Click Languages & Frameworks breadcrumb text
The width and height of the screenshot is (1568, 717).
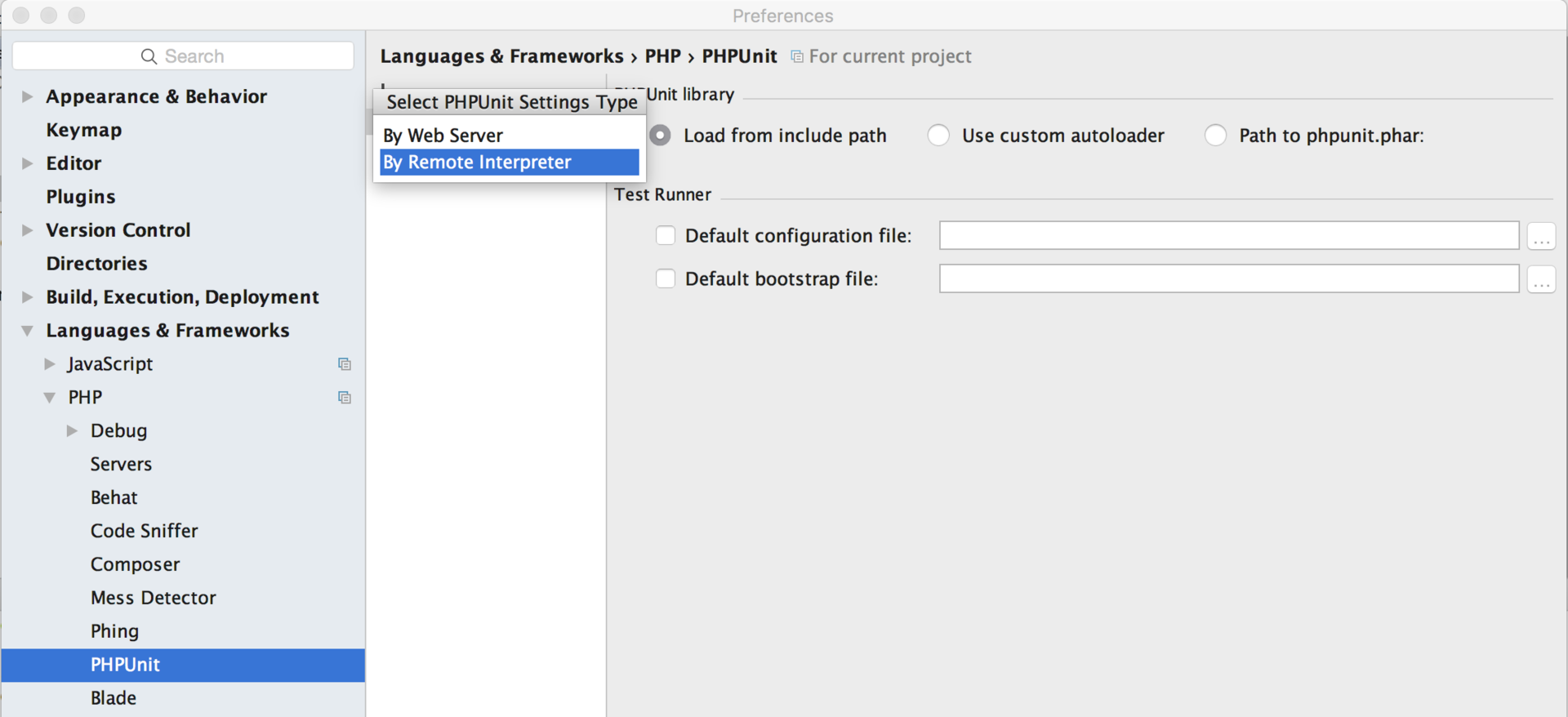[501, 56]
